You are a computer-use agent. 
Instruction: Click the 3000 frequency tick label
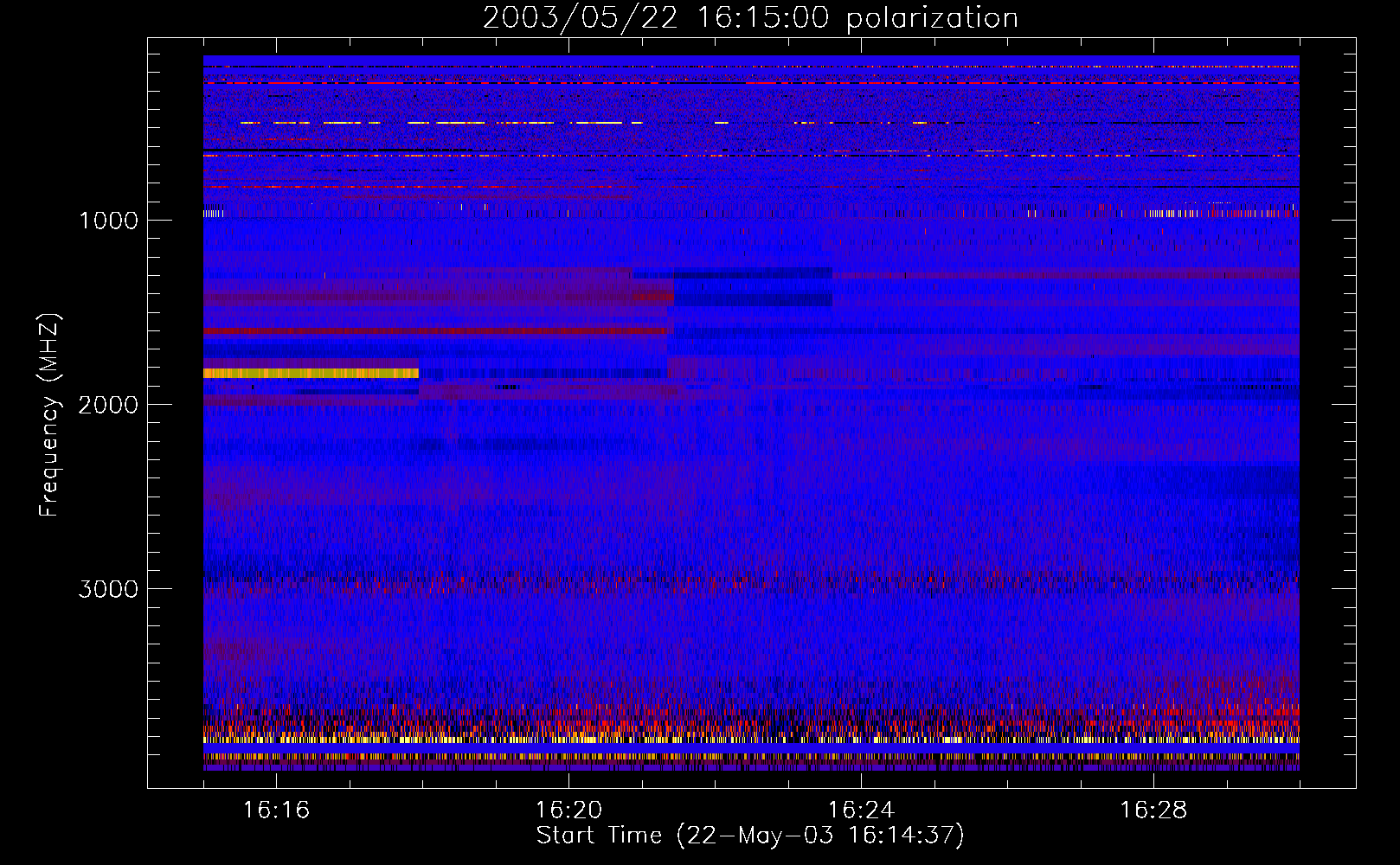coord(109,589)
